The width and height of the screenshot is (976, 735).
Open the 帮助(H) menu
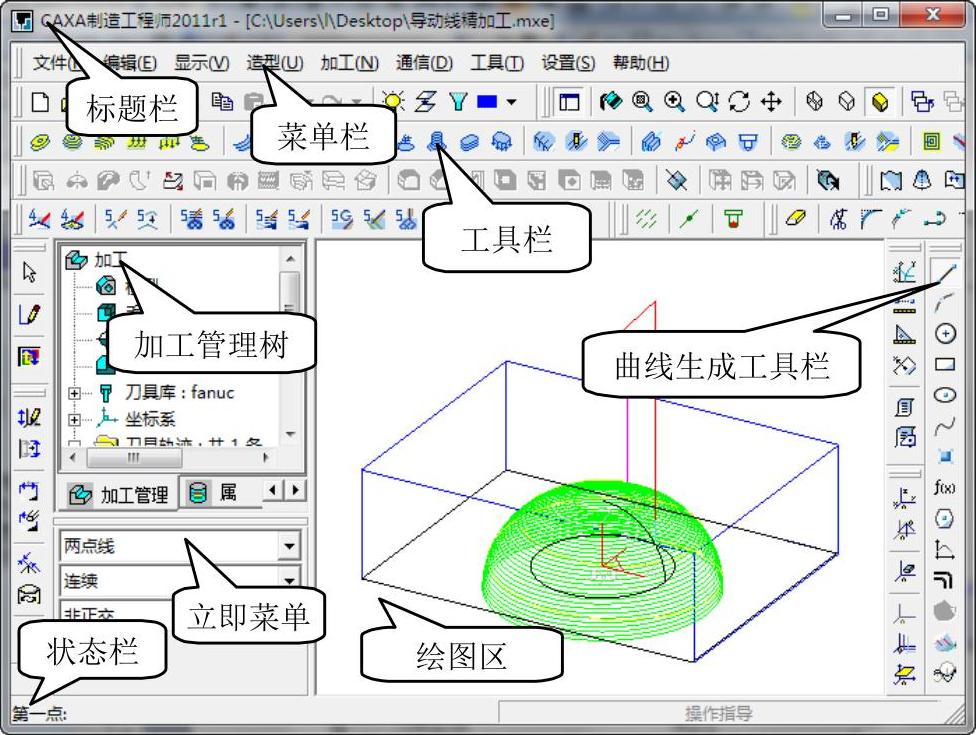(640, 62)
